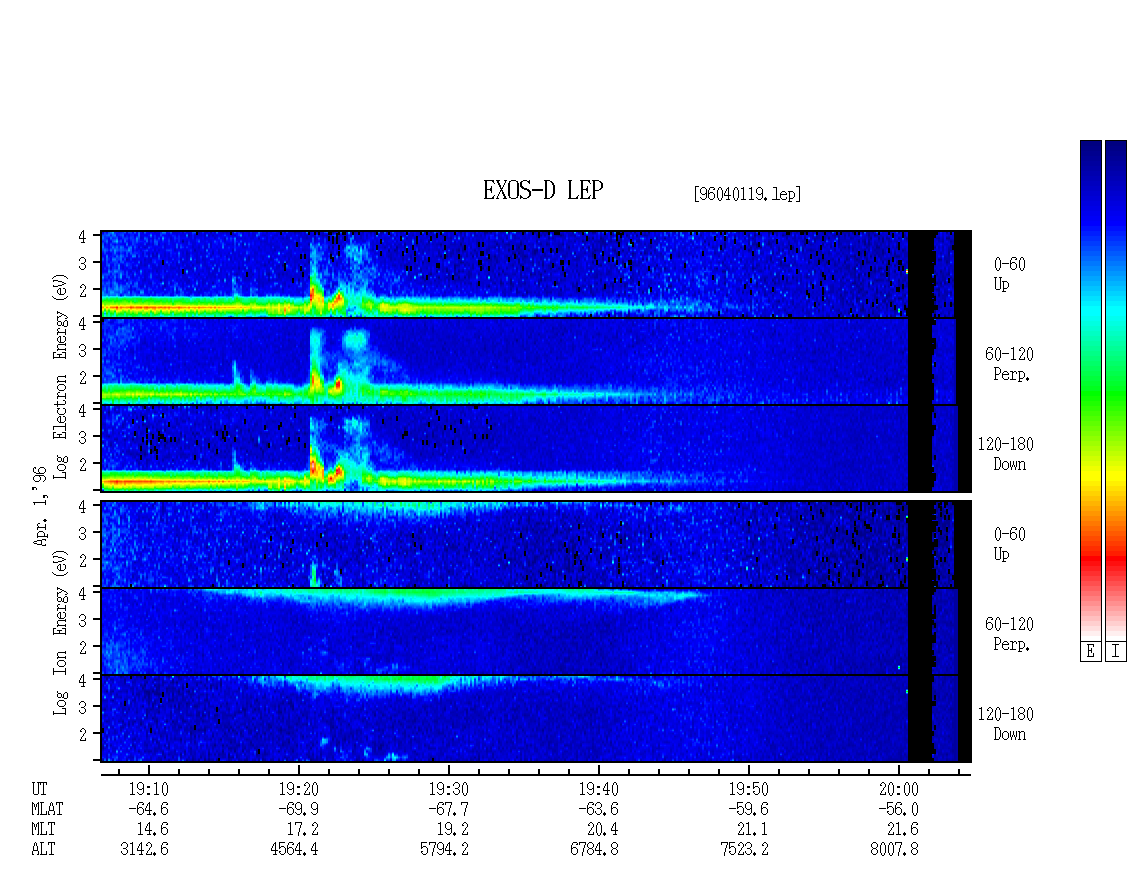Click the ALT value 5794.2
Screen dimensions: 1130x875
pyautogui.click(x=444, y=849)
